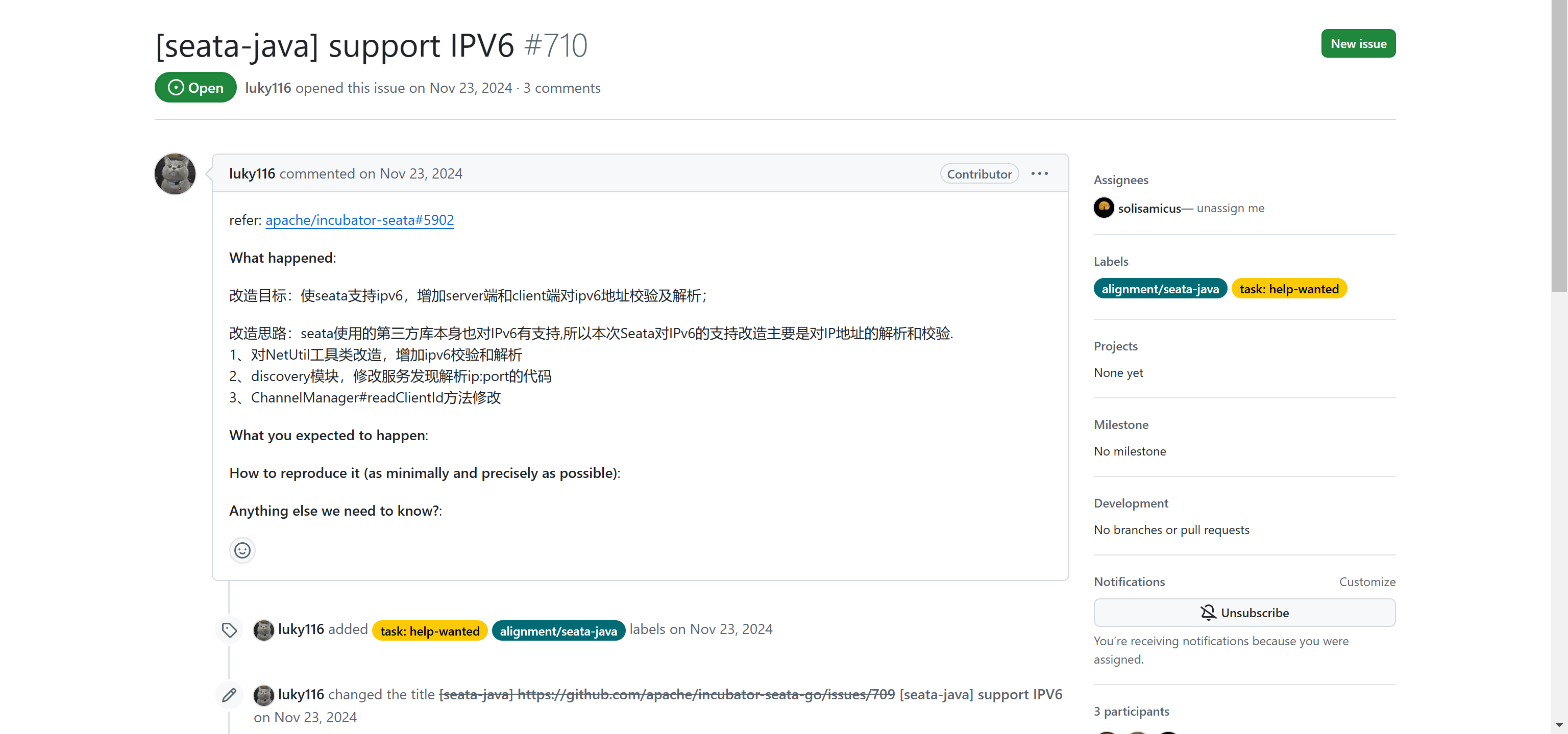Click solisamicus assignee avatar
Viewport: 1568px width, 734px height.
[1104, 208]
